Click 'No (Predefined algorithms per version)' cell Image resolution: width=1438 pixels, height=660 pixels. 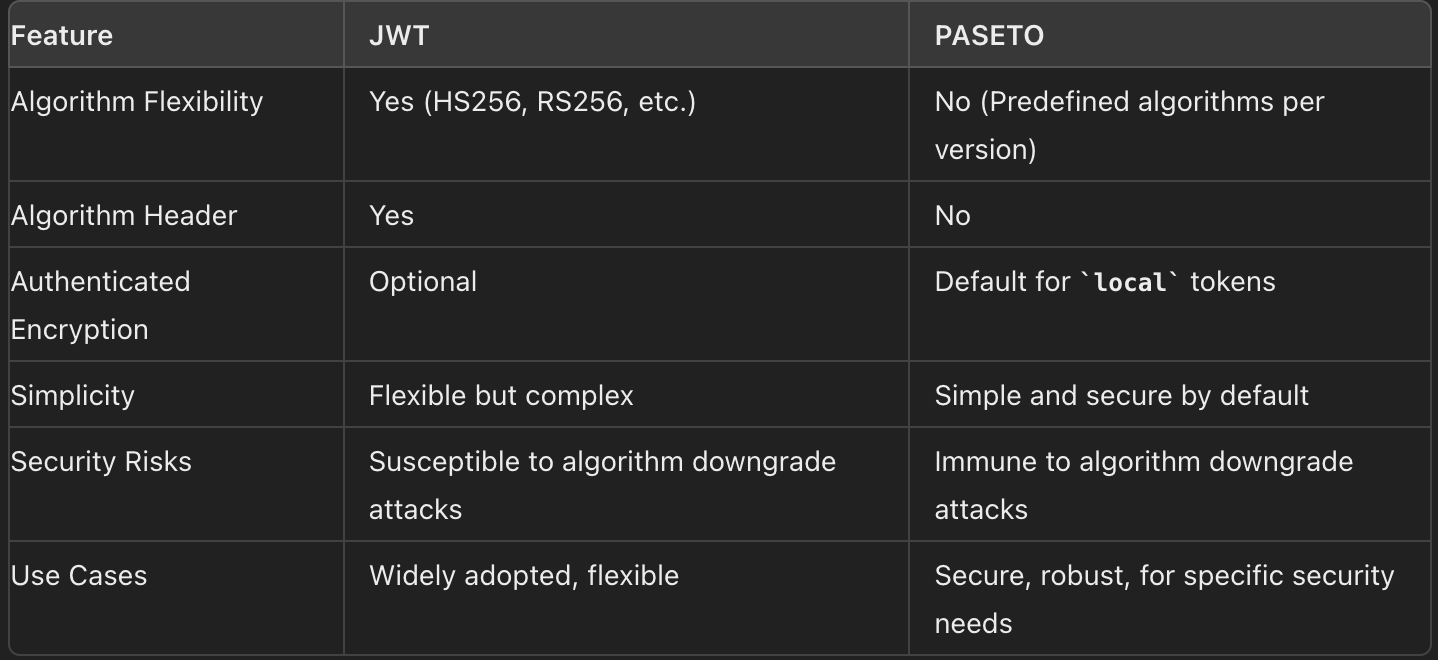1129,125
